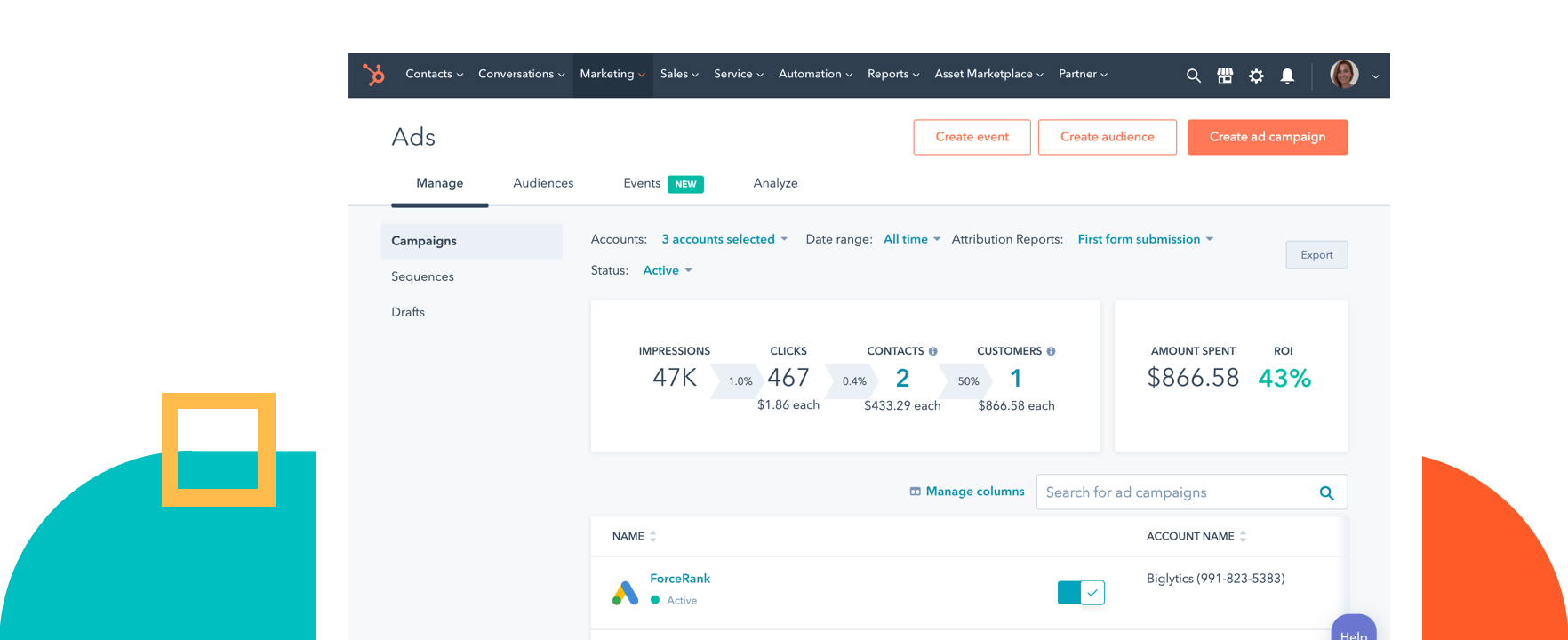Click the Active status text under ForceRank
Viewport: 1568px width, 640px height.
[x=682, y=601]
